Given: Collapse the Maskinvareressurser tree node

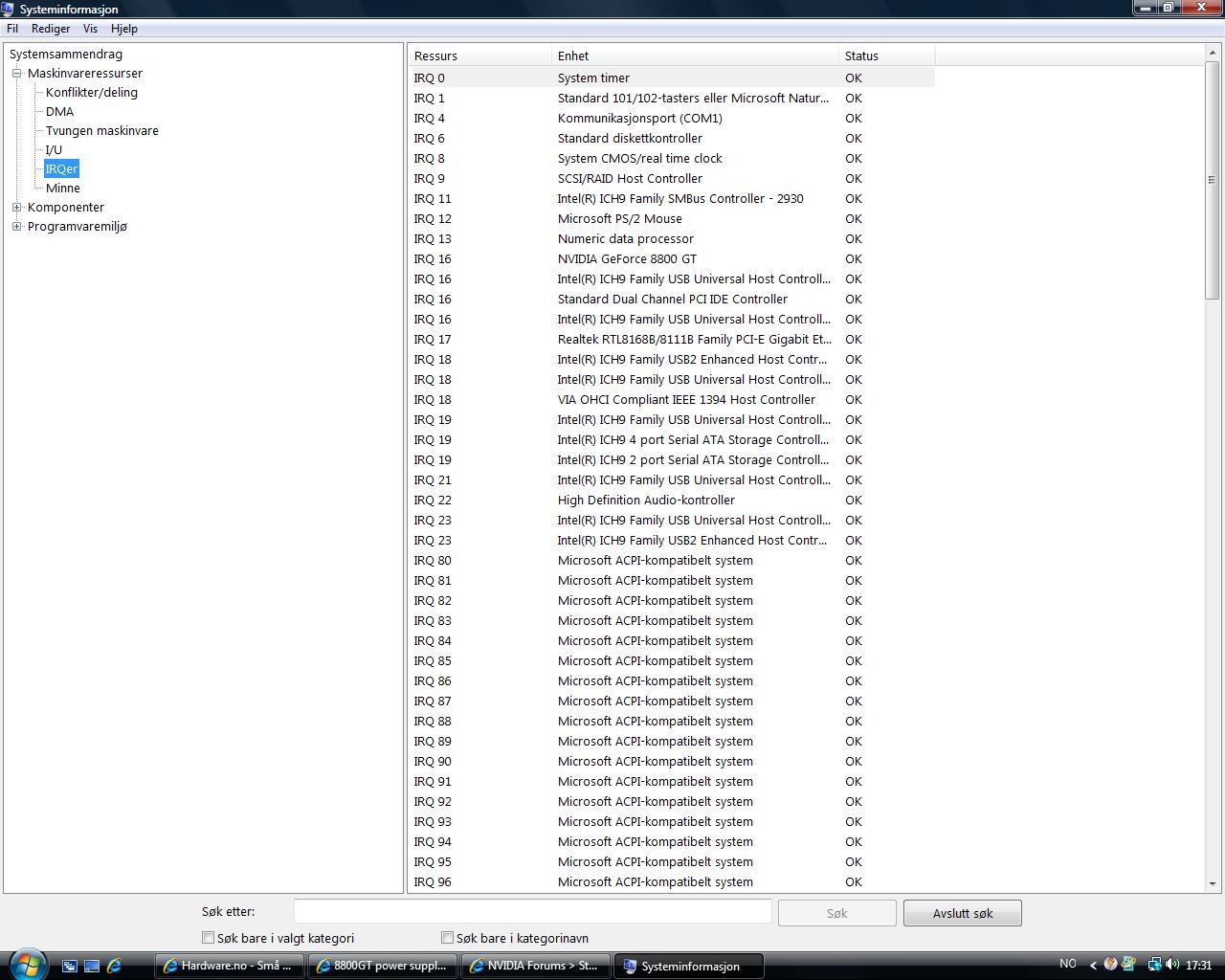Looking at the screenshot, I should [16, 73].
